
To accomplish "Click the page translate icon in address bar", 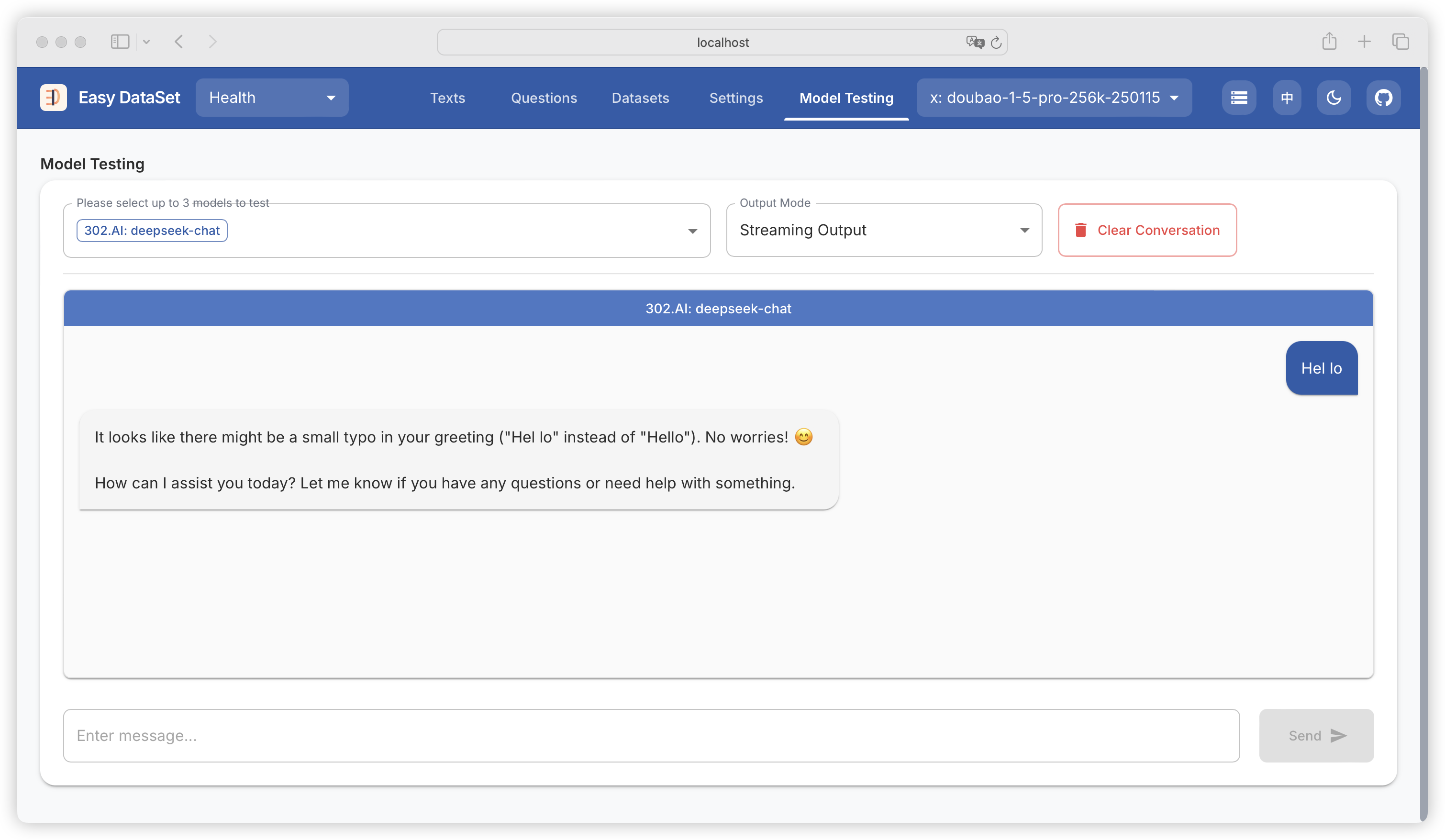I will [x=974, y=43].
